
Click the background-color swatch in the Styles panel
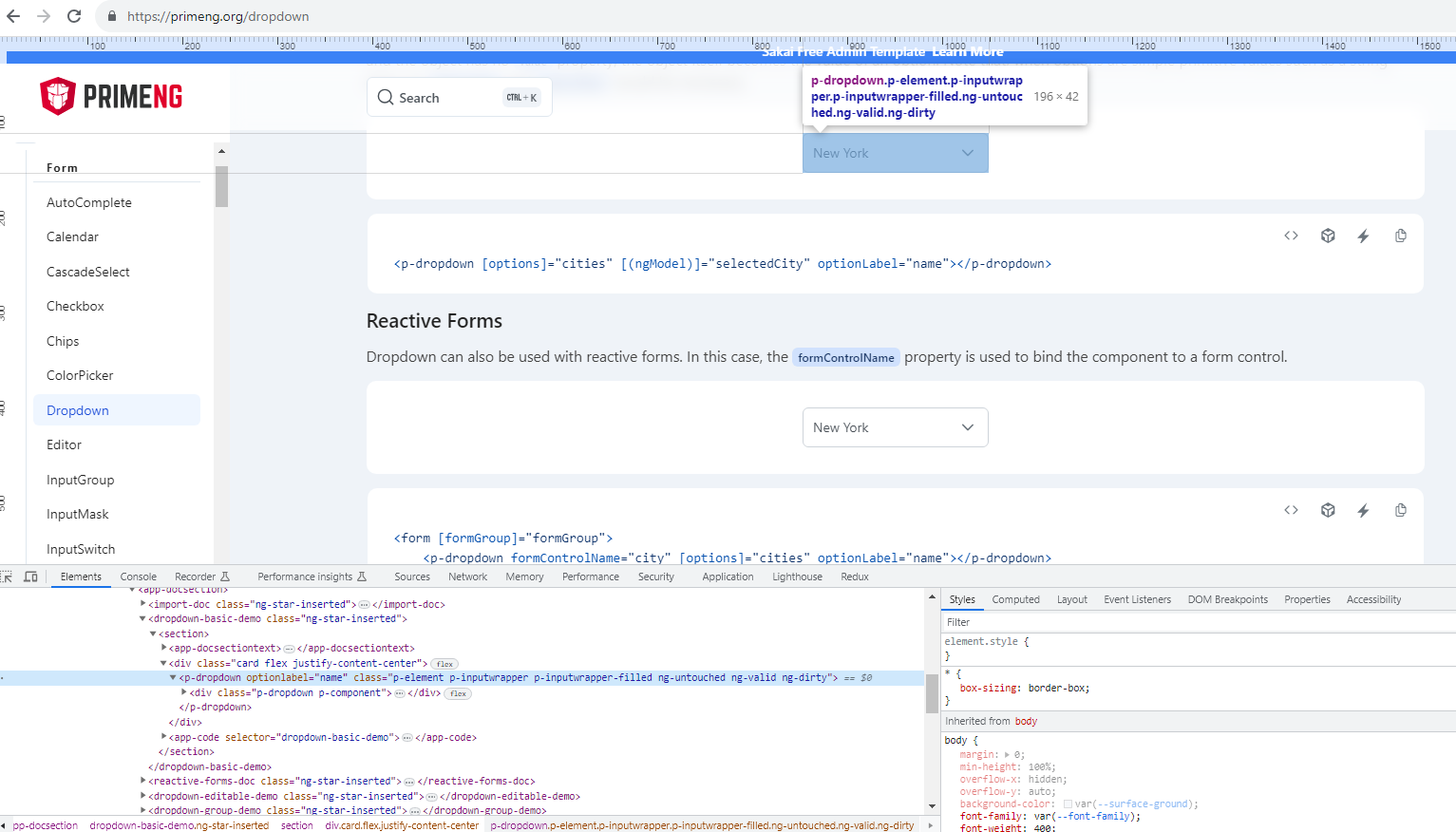(x=1068, y=804)
